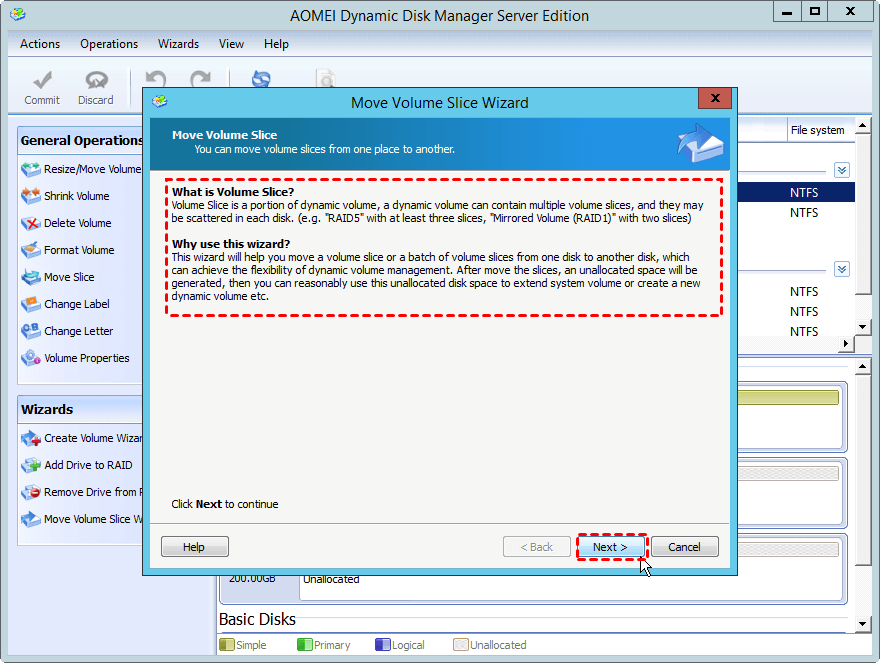Screen dimensions: 880x663
Task: Open the Help menu
Action: (276, 44)
